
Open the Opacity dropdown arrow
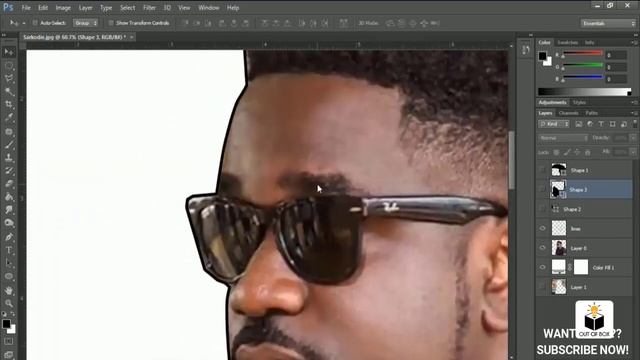pos(633,138)
